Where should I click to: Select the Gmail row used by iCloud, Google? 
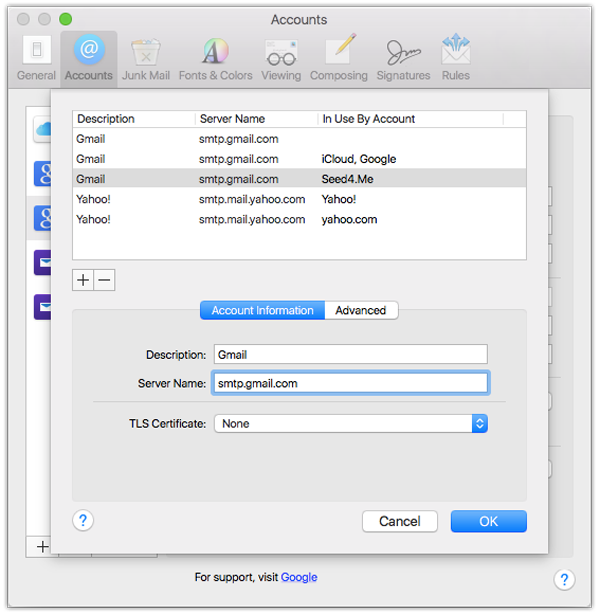click(x=299, y=159)
